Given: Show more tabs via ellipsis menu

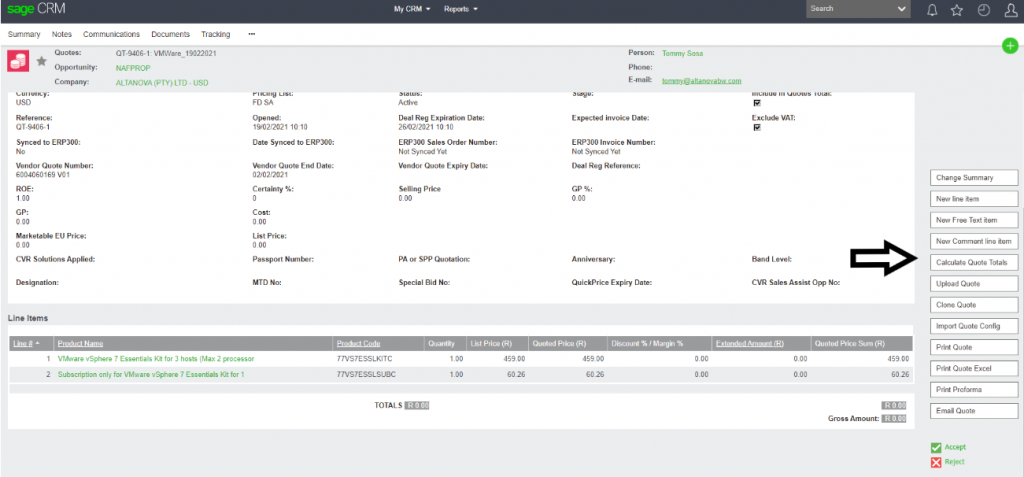Looking at the screenshot, I should (x=251, y=34).
